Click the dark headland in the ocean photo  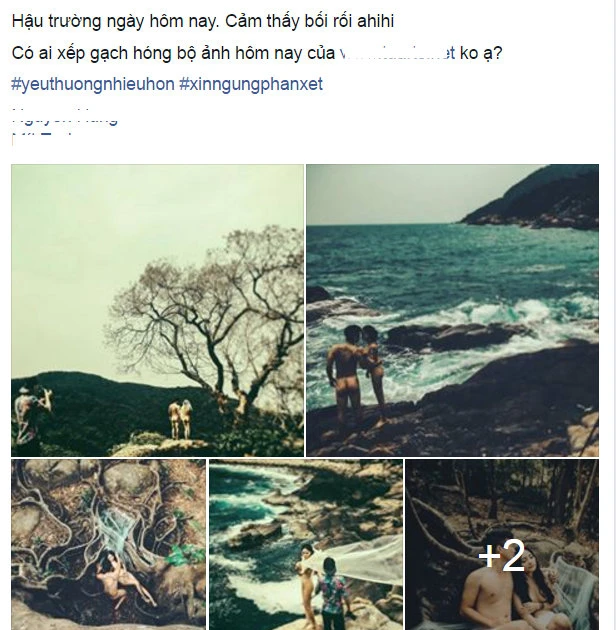(534, 199)
